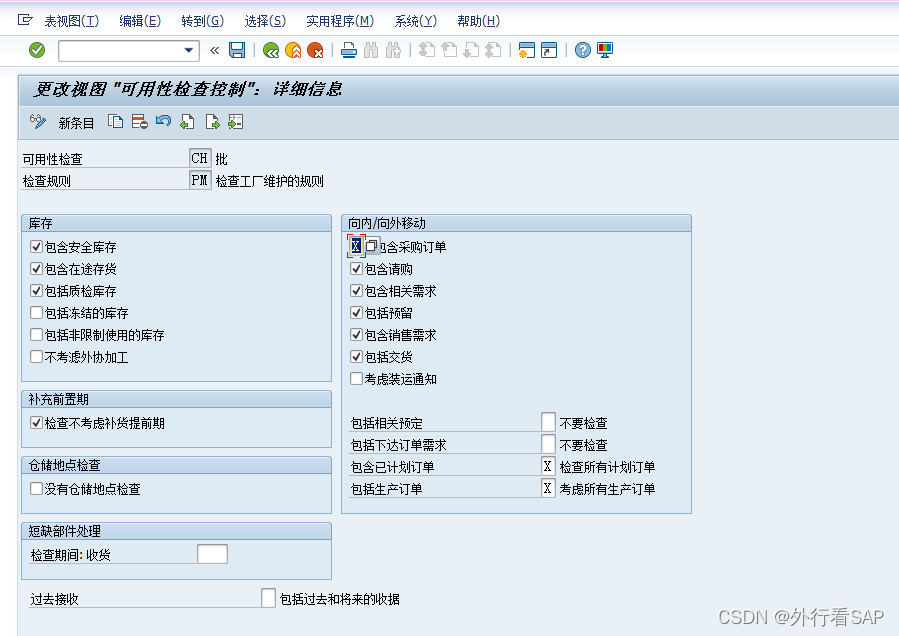The image size is (899, 636).
Task: Open the 实用程序(M) menu
Action: pos(340,21)
